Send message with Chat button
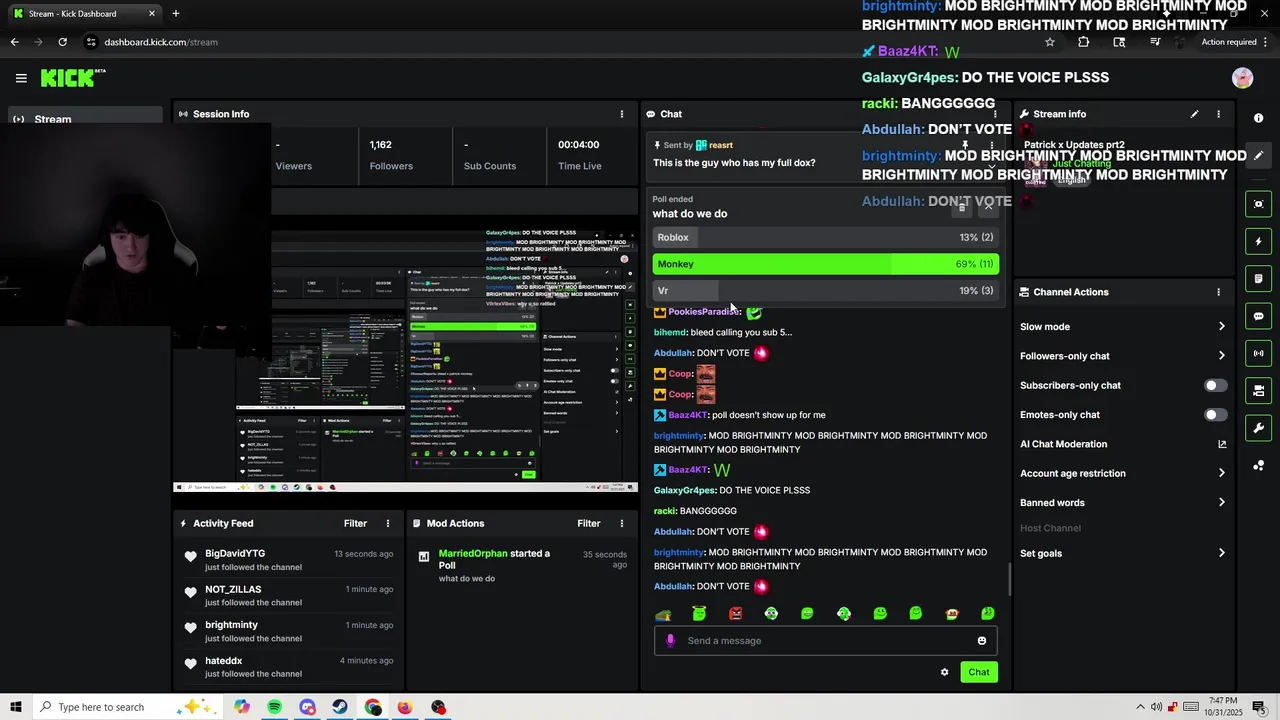 click(978, 672)
